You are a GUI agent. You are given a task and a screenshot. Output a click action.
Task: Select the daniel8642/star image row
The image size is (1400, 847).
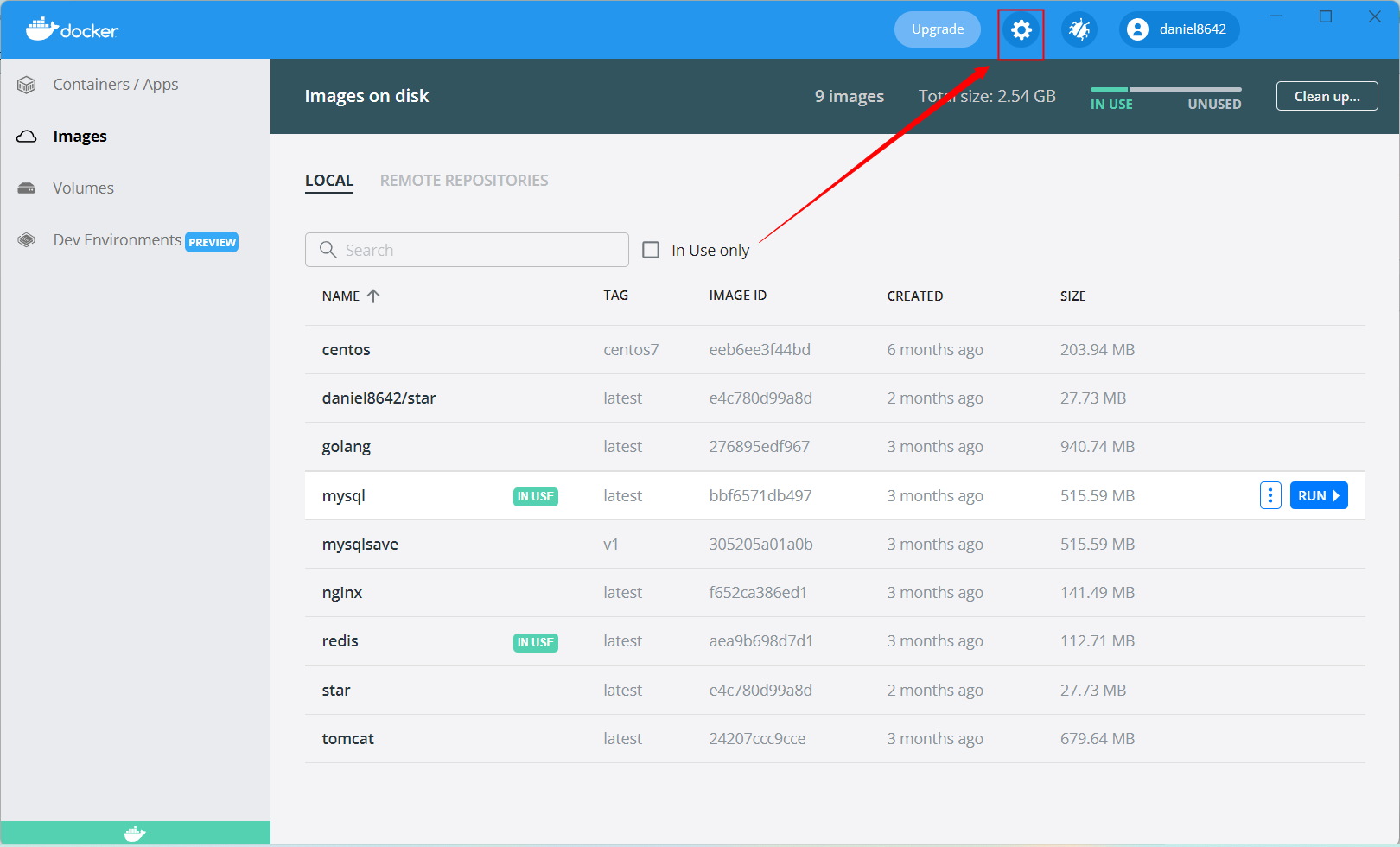pyautogui.click(x=835, y=398)
